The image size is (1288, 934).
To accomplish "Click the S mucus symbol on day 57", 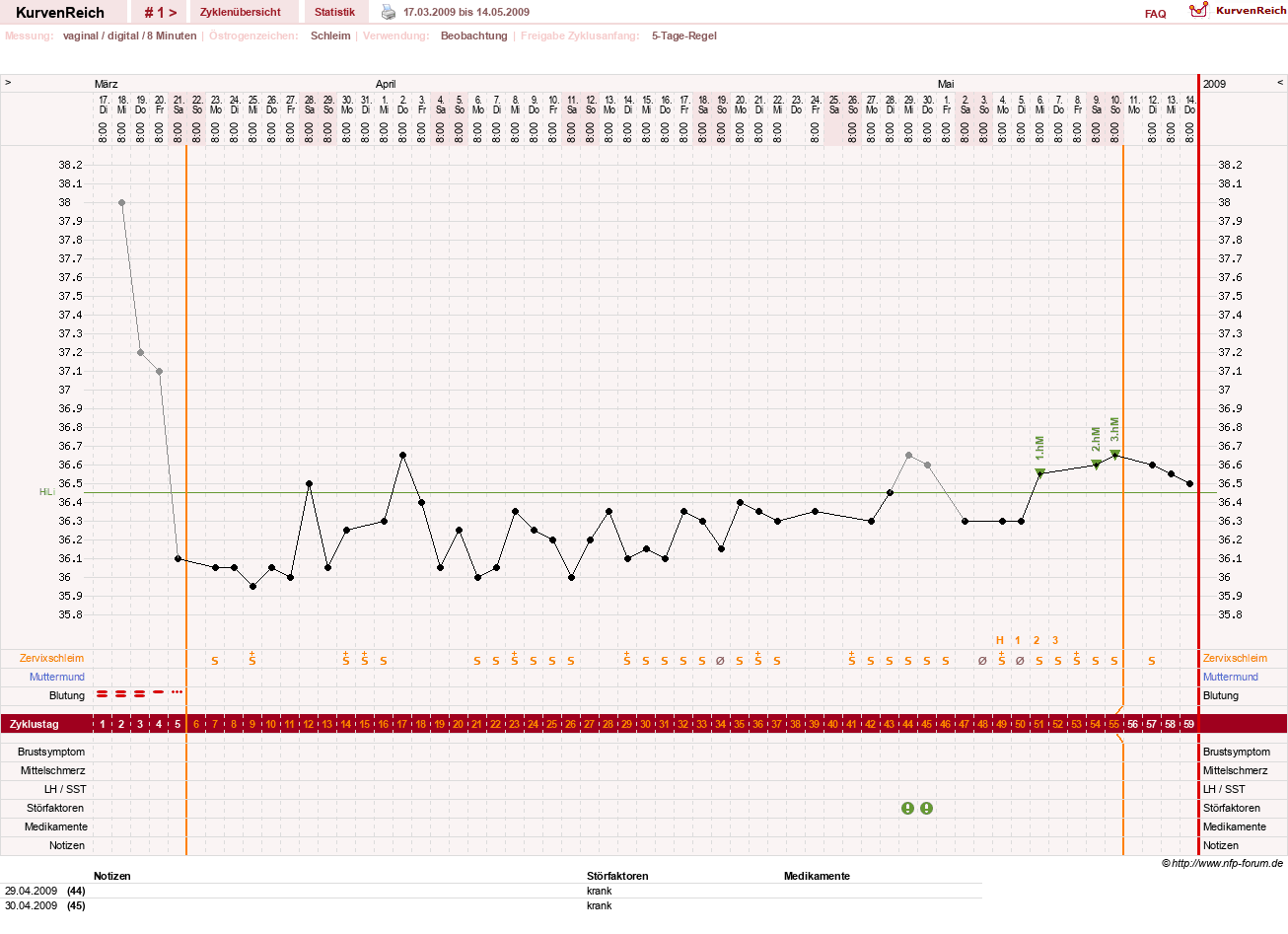I will click(1152, 661).
